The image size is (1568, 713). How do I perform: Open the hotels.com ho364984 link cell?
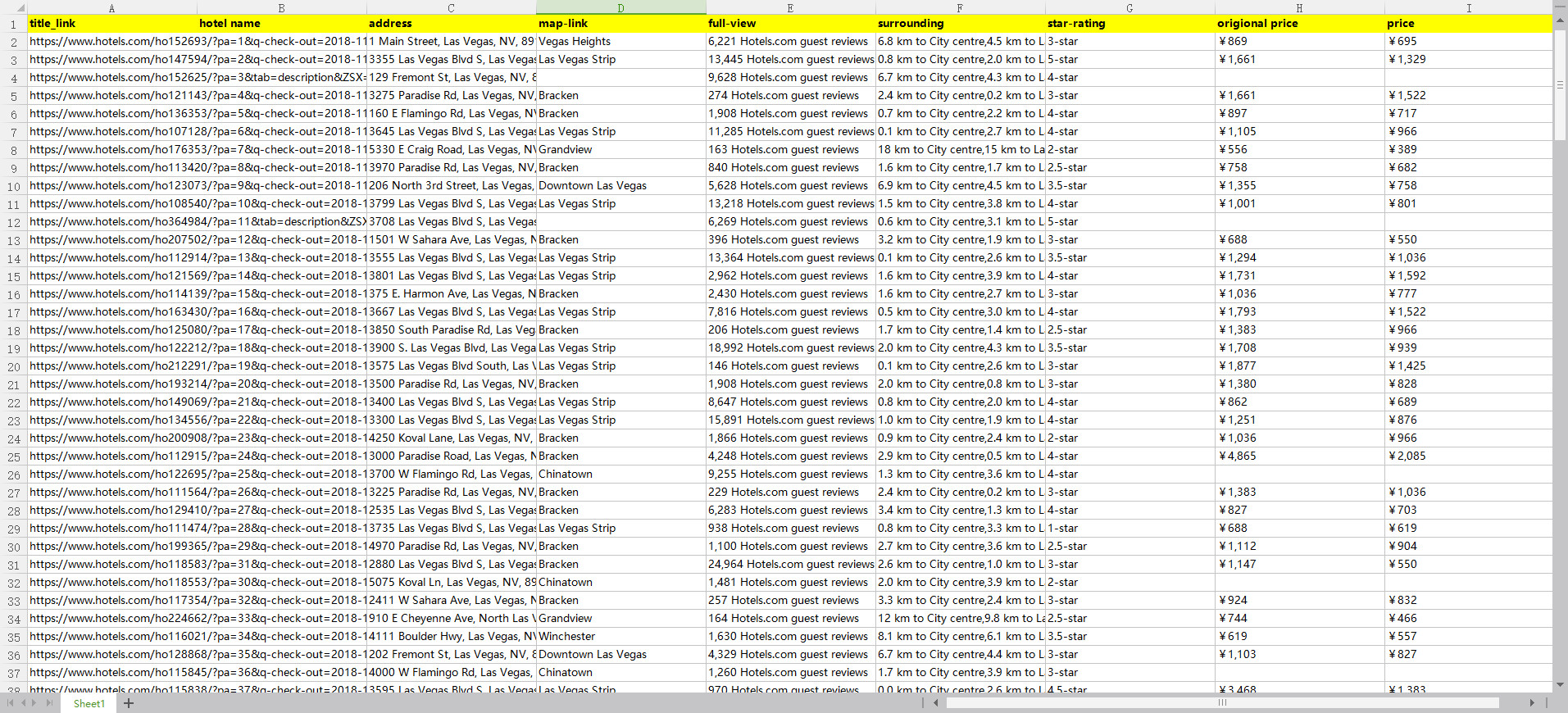(112, 222)
